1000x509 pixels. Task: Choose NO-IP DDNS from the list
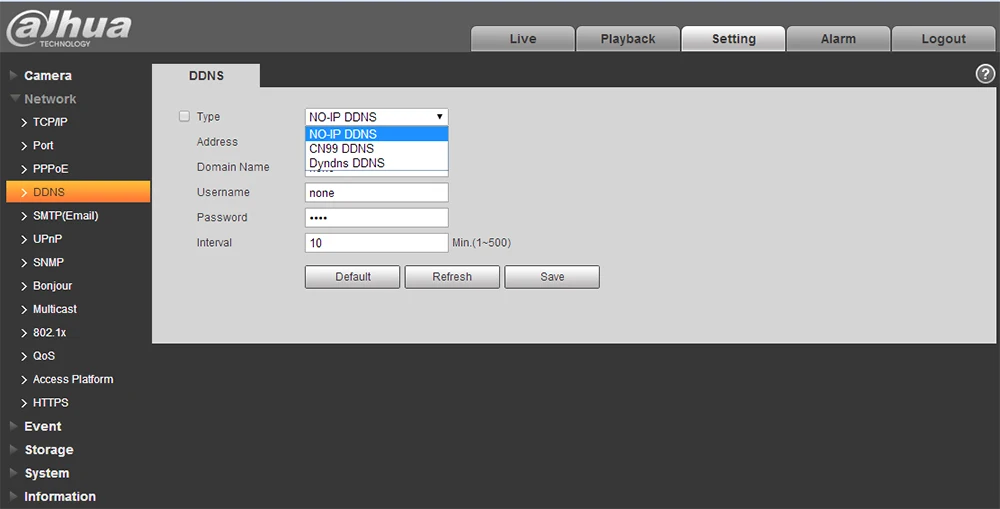(x=377, y=134)
